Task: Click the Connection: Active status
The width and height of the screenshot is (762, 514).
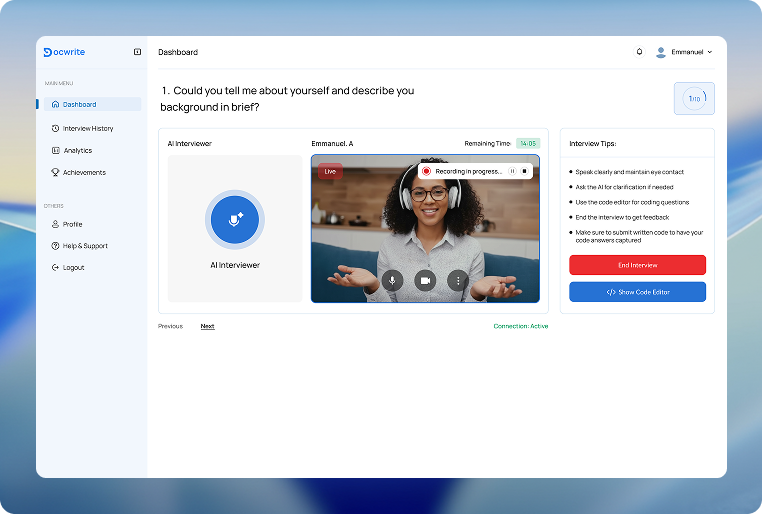Action: (521, 326)
